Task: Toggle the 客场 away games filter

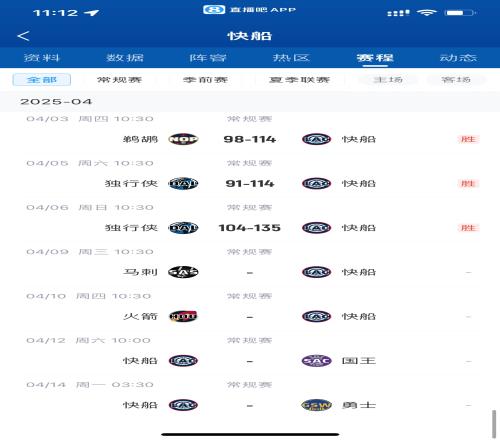Action: click(x=456, y=80)
